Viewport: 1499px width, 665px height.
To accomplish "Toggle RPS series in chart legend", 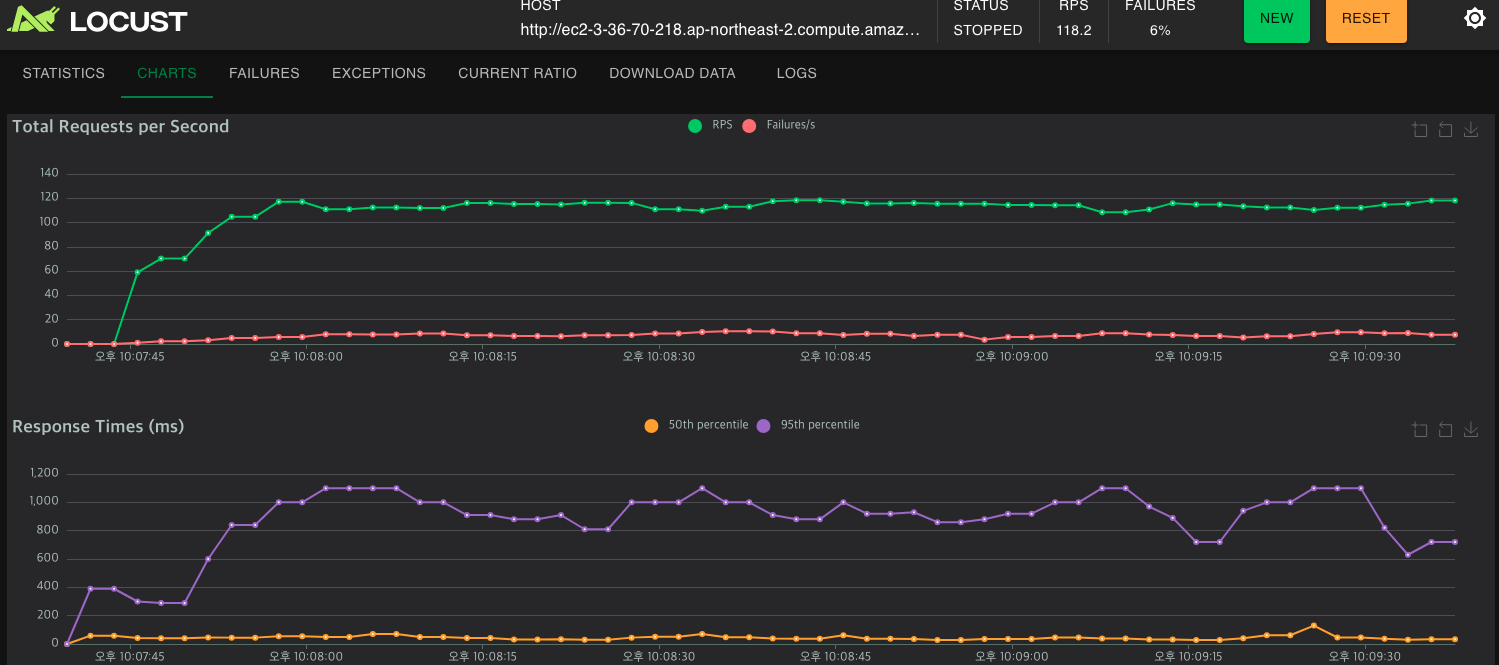I will (x=710, y=125).
